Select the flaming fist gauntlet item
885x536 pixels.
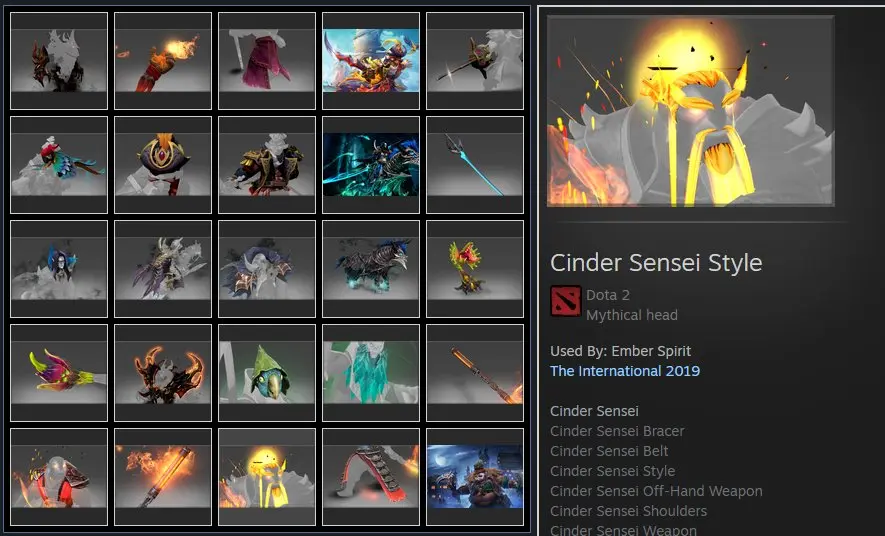click(163, 61)
